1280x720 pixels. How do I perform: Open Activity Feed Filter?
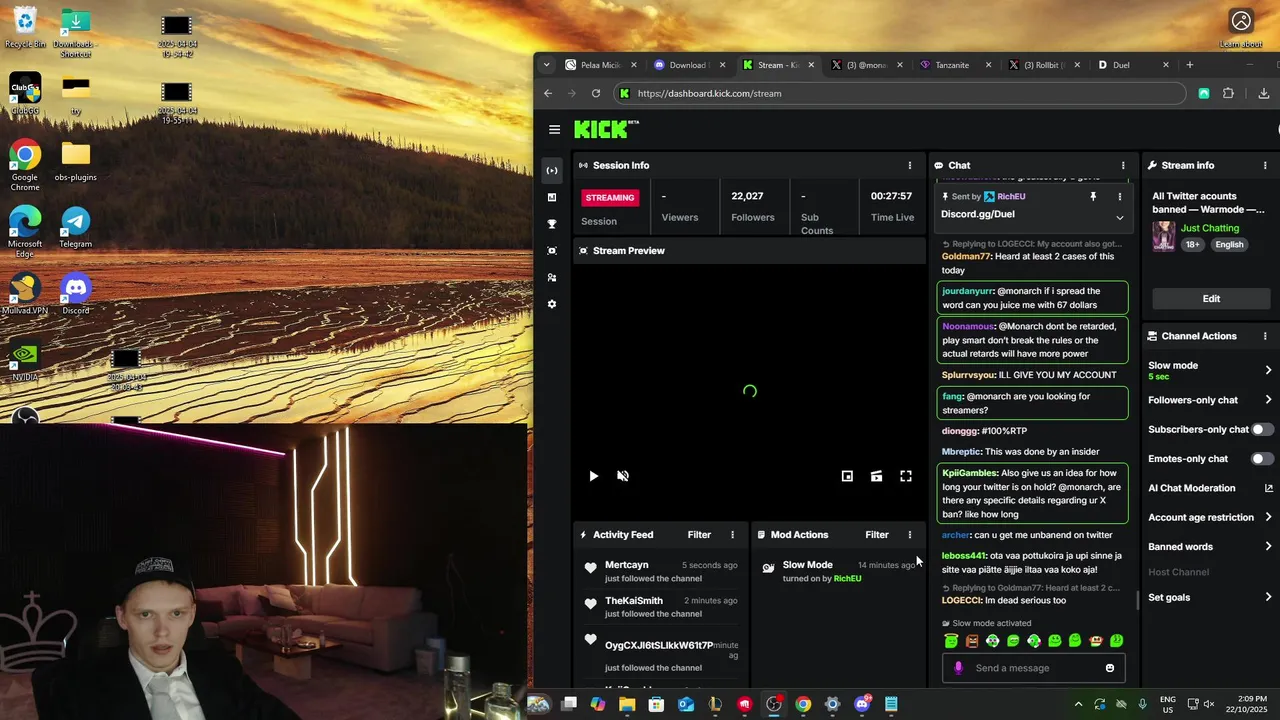[699, 535]
